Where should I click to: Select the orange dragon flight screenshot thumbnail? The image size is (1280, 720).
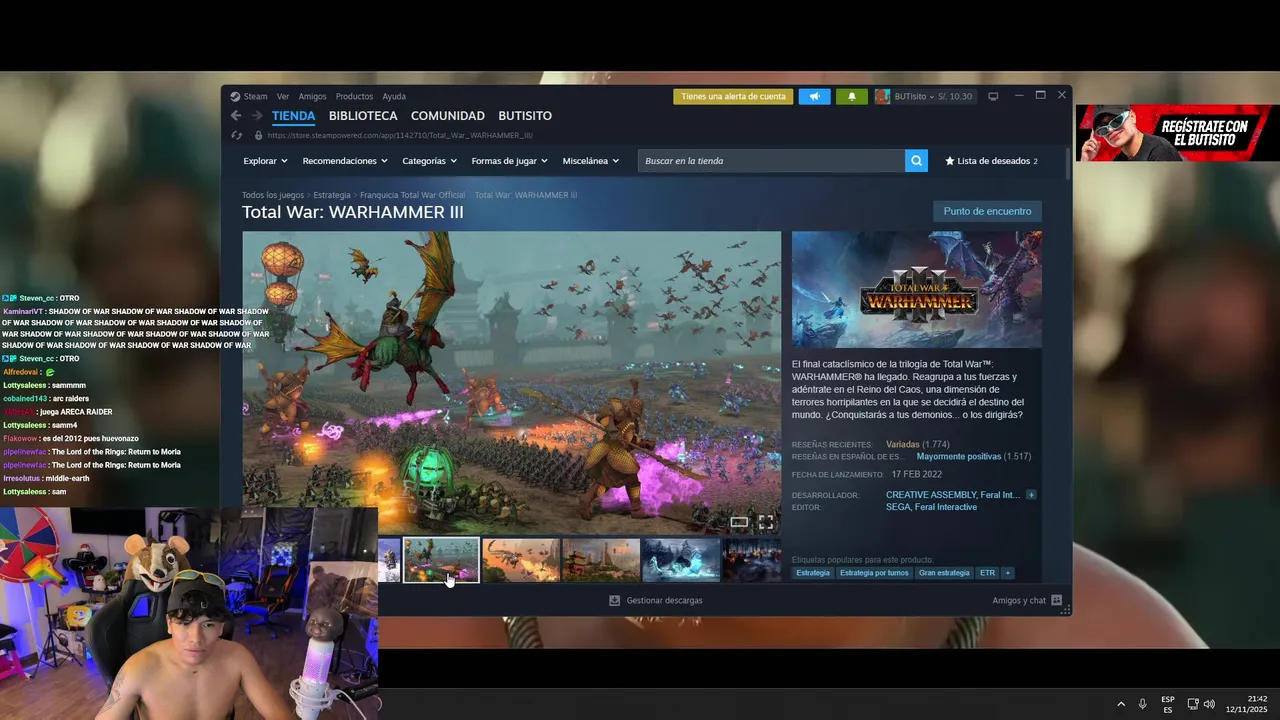(521, 560)
